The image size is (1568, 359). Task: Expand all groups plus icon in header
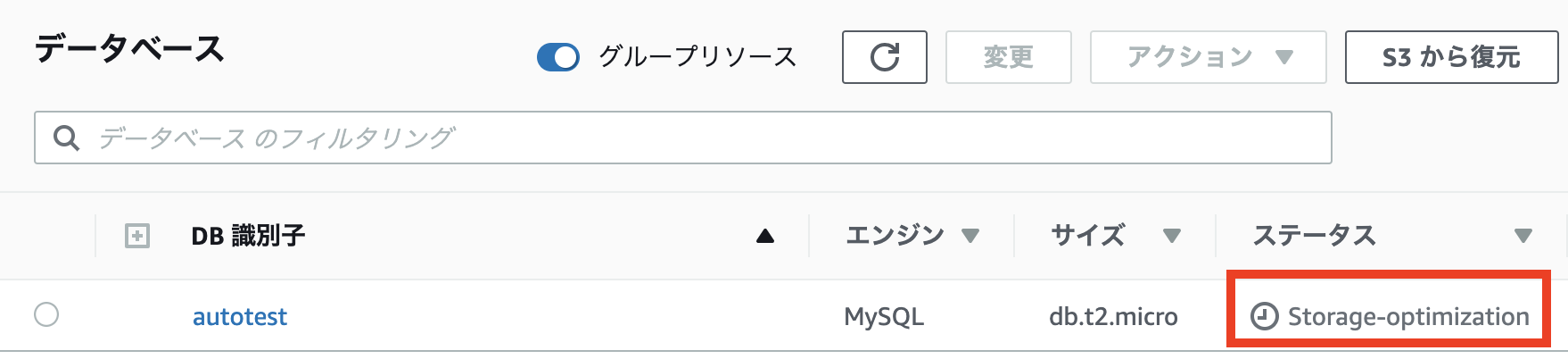pyautogui.click(x=137, y=237)
